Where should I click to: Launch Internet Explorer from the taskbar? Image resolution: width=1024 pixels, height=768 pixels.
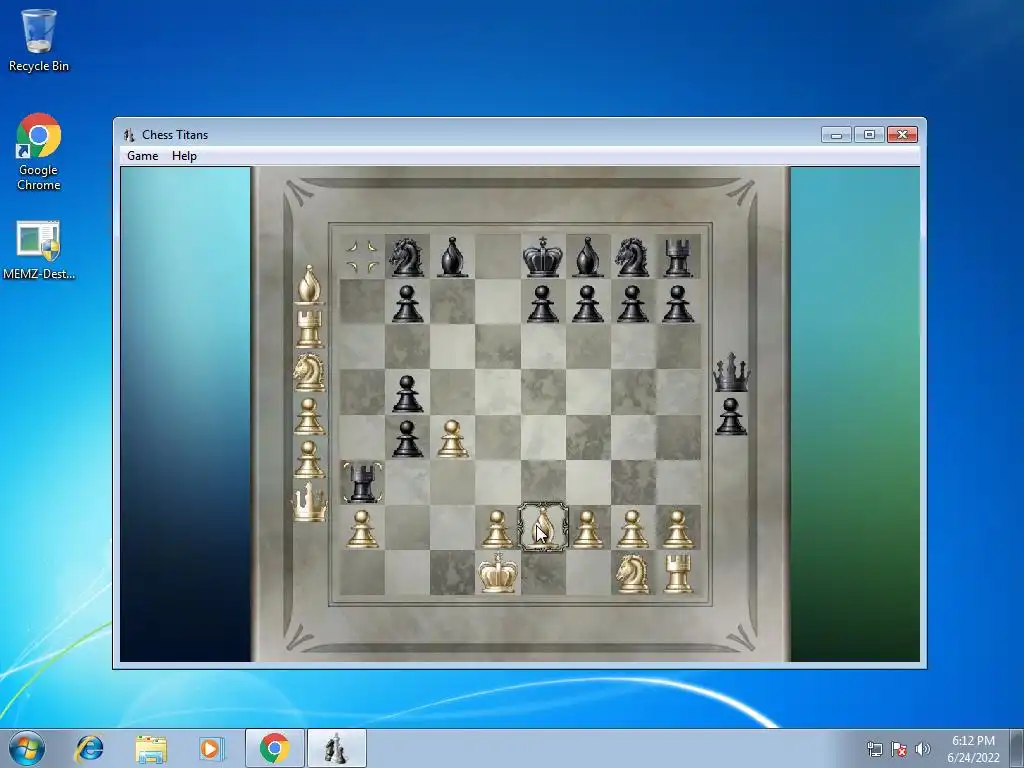pos(89,748)
